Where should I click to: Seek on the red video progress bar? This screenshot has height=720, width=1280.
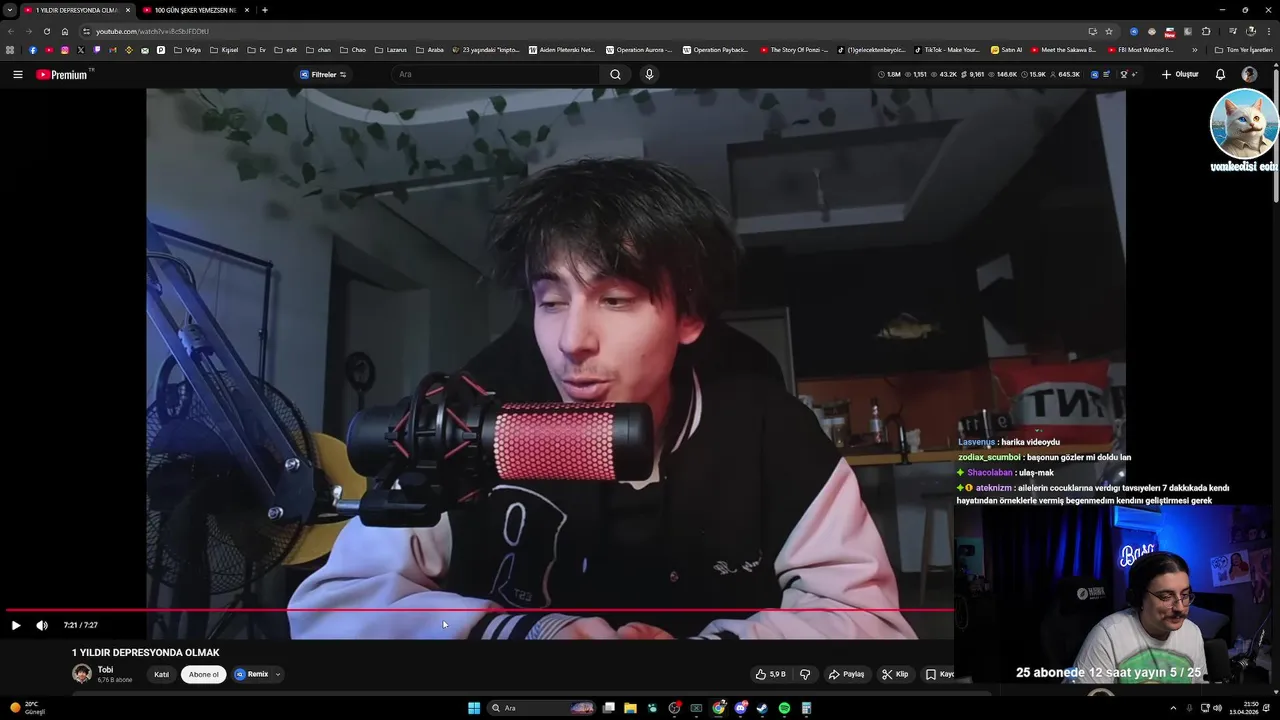click(x=480, y=609)
